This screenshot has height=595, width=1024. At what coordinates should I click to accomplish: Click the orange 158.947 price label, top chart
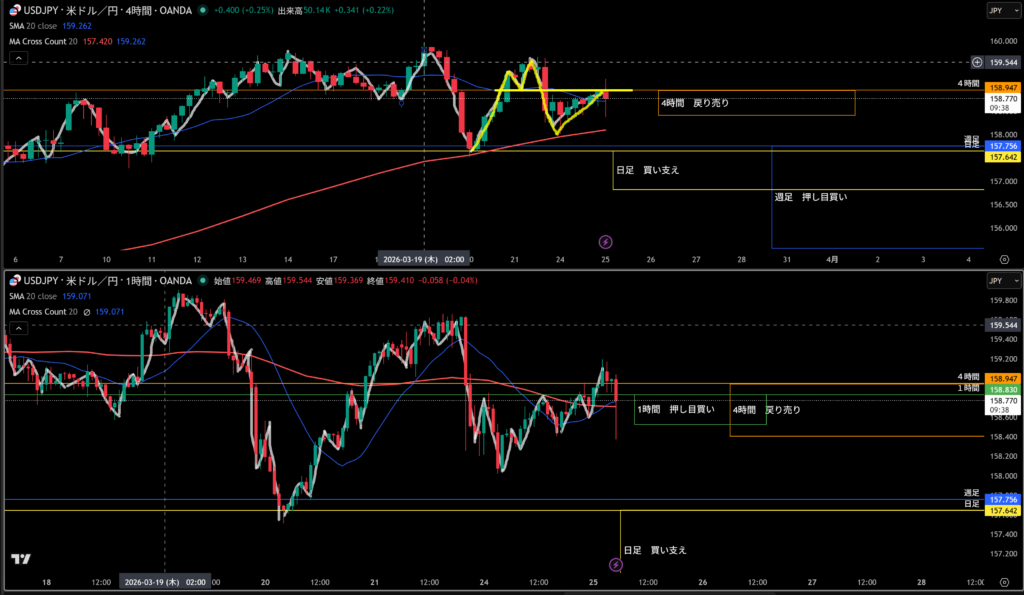click(1003, 89)
